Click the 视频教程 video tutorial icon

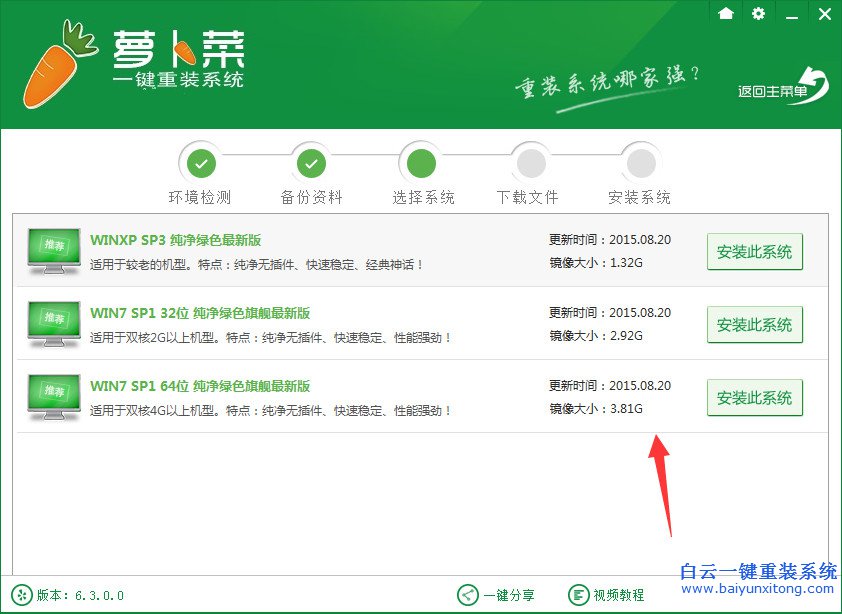click(x=576, y=593)
